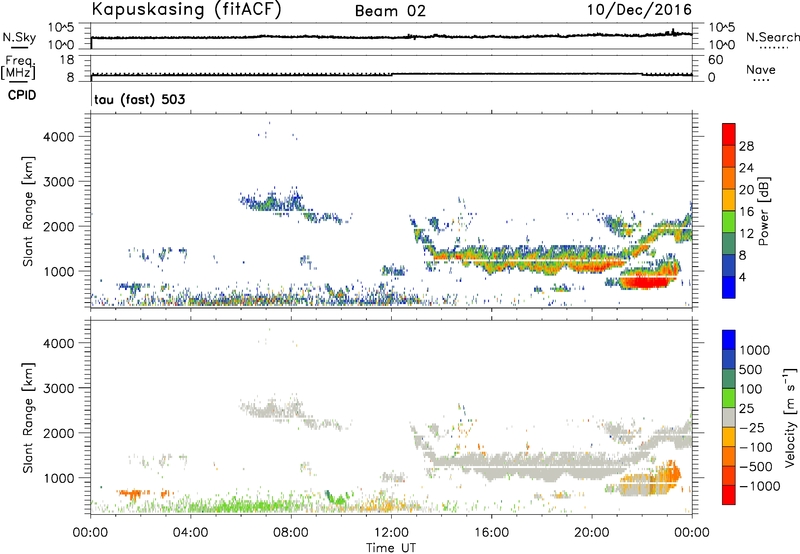
Task: Click the "-25" value on Velocity color bar
Action: point(752,427)
